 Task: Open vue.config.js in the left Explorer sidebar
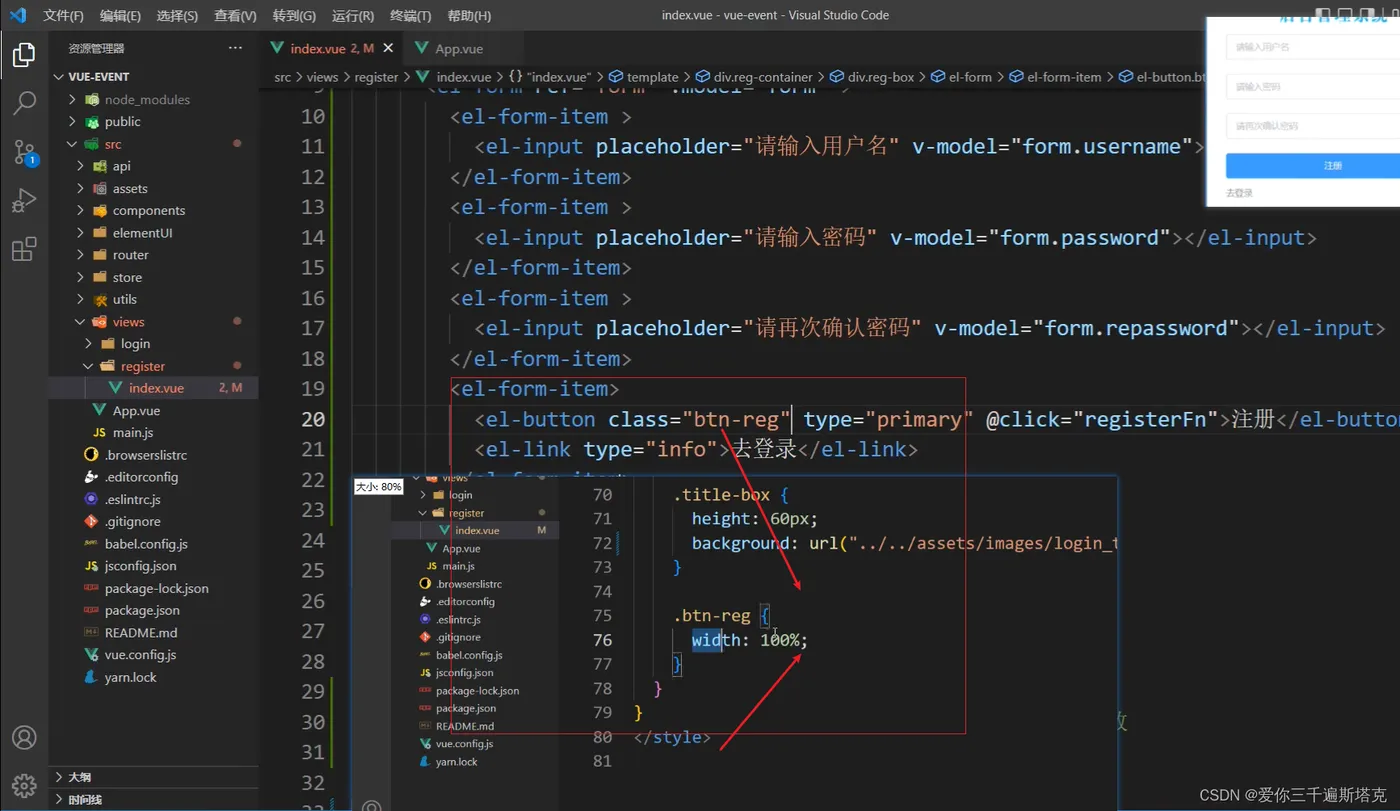tap(153, 655)
